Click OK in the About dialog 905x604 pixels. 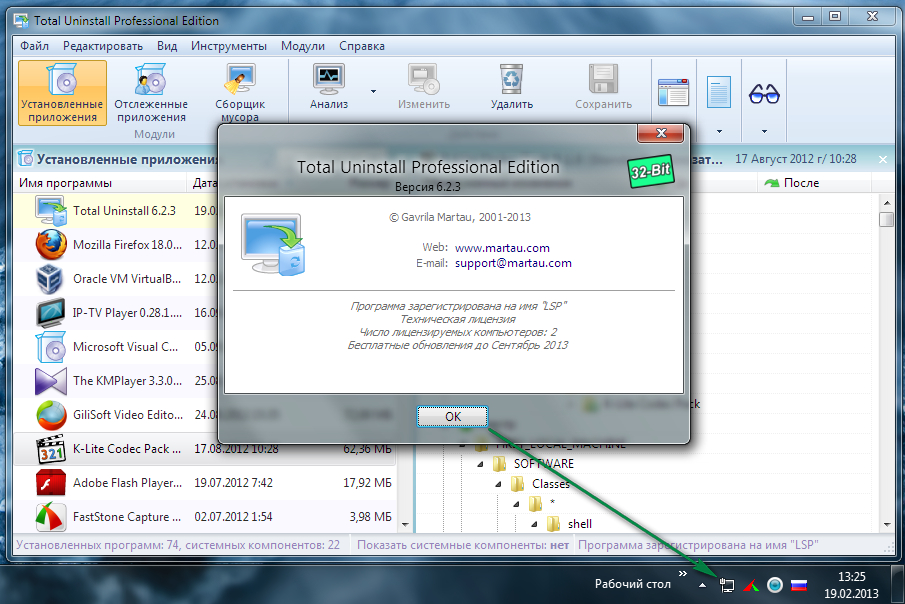tap(452, 416)
